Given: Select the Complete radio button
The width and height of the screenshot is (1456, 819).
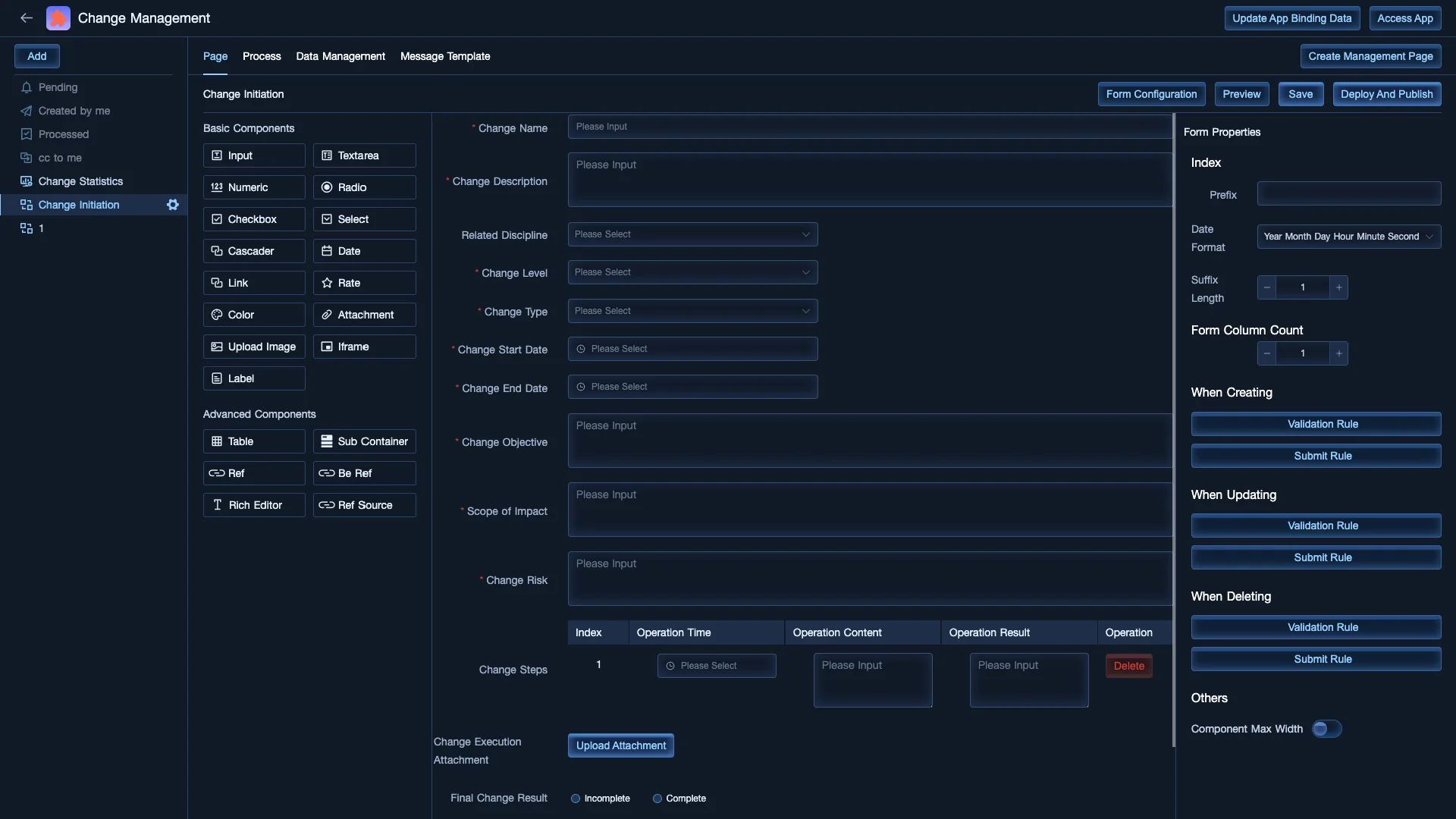Looking at the screenshot, I should coord(657,798).
